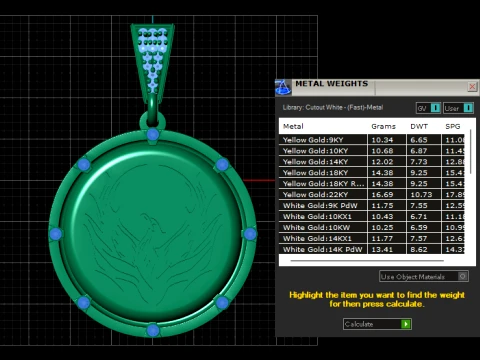Viewport: 480px width, 360px height.
Task: Select the White Gold:14K PdW row
Action: [x=372, y=249]
